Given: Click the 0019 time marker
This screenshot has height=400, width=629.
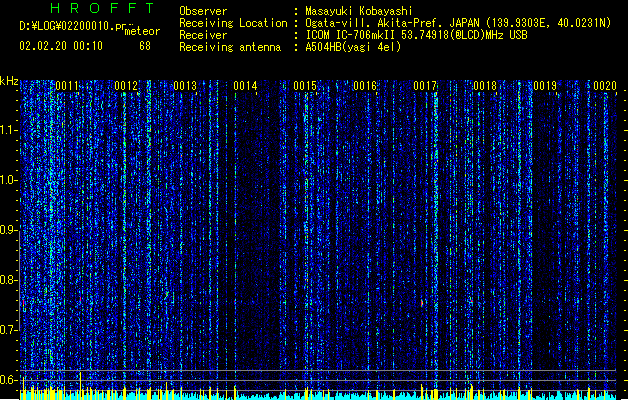Looking at the screenshot, I should (545, 86).
